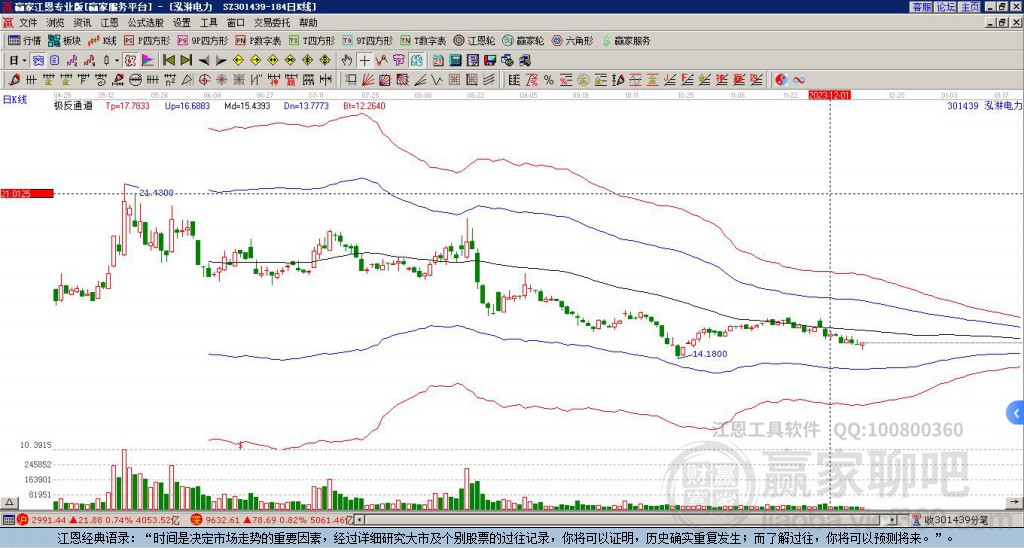1024x548 pixels.
Task: Click the scrollbar right arrow
Action: (893, 520)
